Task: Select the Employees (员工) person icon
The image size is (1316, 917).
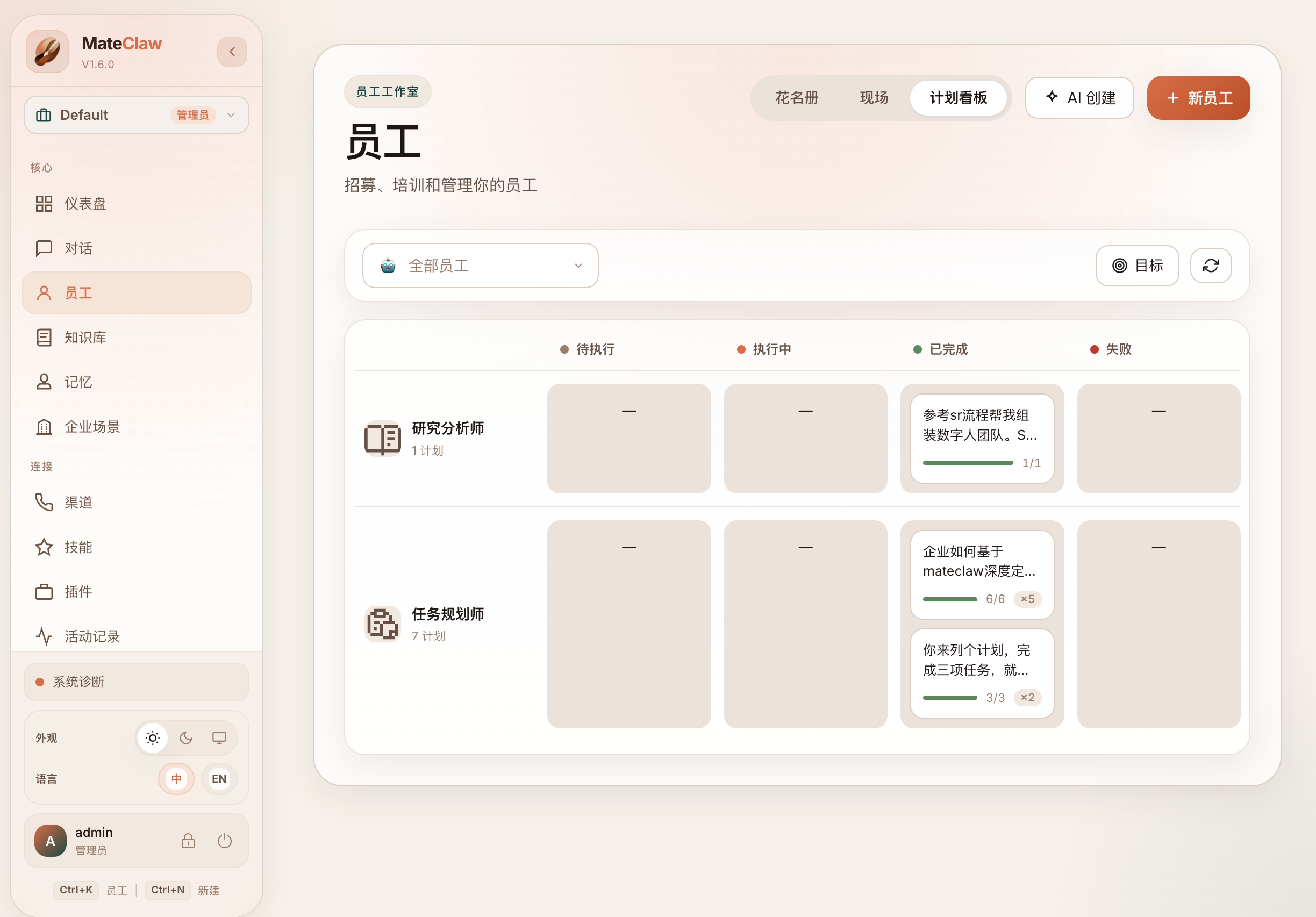Action: tap(44, 293)
